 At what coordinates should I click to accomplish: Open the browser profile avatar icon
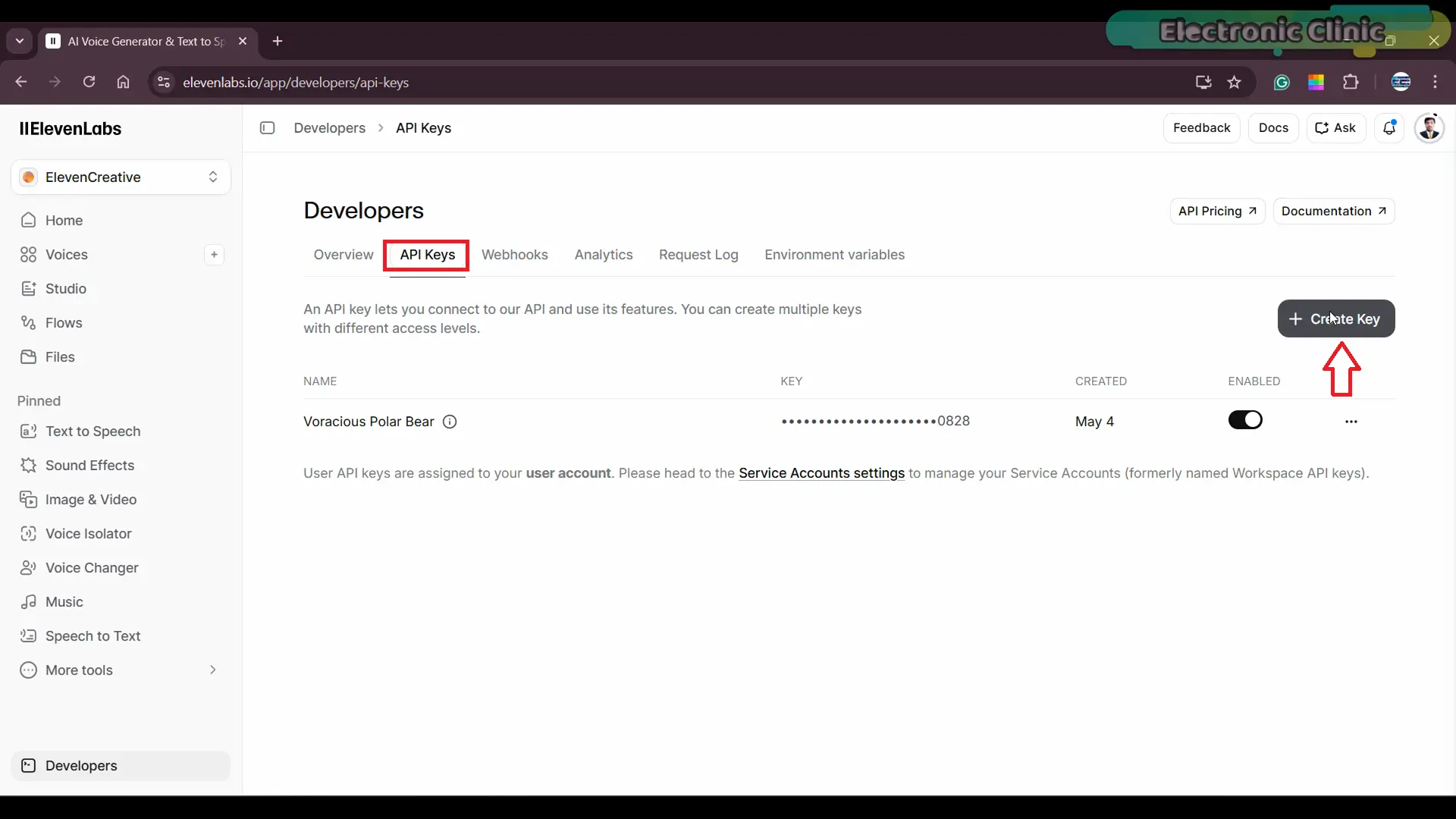click(1401, 82)
